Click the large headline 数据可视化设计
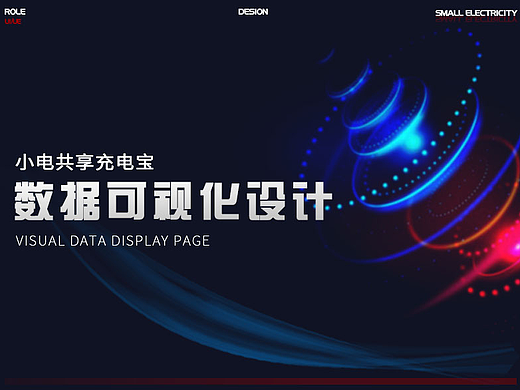Image resolution: width=520 pixels, height=390 pixels. (x=173, y=201)
